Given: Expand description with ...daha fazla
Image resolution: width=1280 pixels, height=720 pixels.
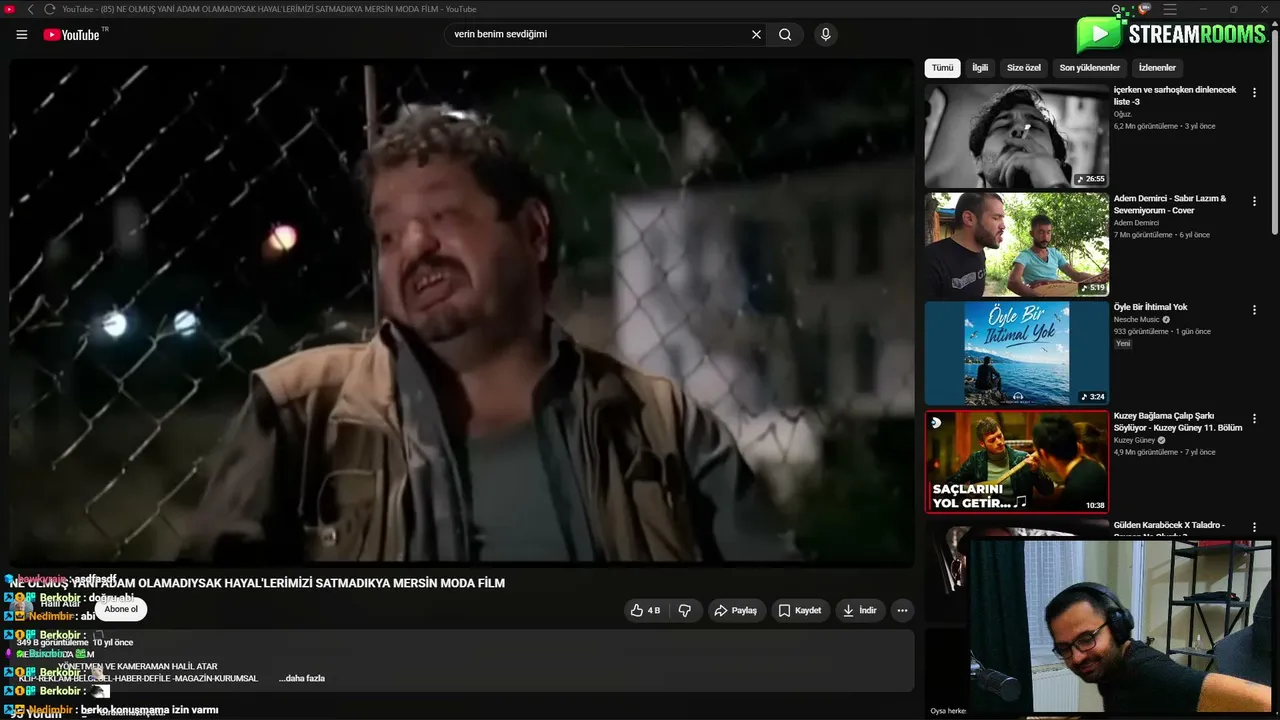Looking at the screenshot, I should [302, 678].
